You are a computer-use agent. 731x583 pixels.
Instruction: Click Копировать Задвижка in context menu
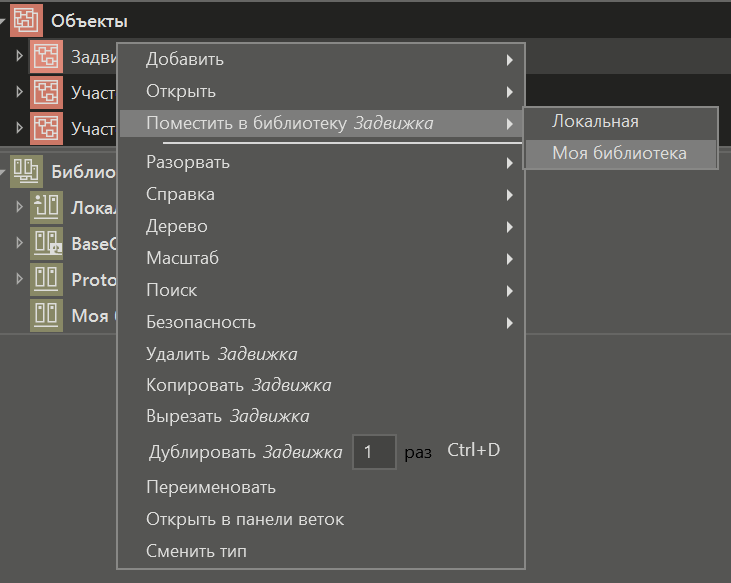pos(238,385)
